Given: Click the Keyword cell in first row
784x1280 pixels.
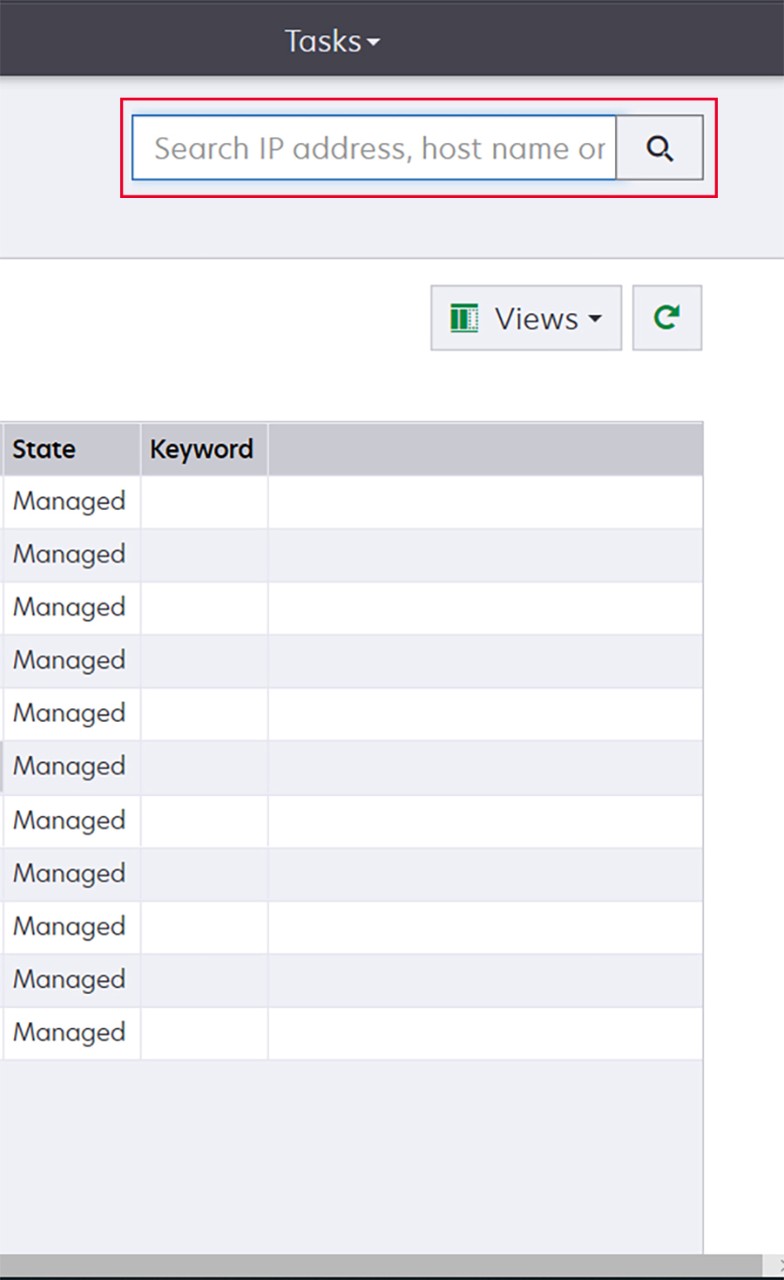Looking at the screenshot, I should coord(204,501).
